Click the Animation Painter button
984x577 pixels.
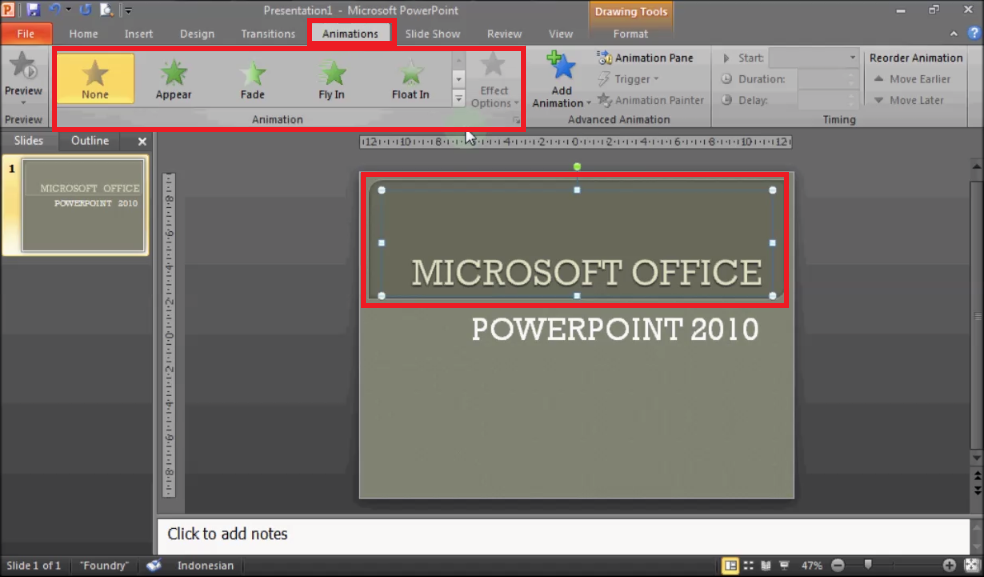point(650,100)
